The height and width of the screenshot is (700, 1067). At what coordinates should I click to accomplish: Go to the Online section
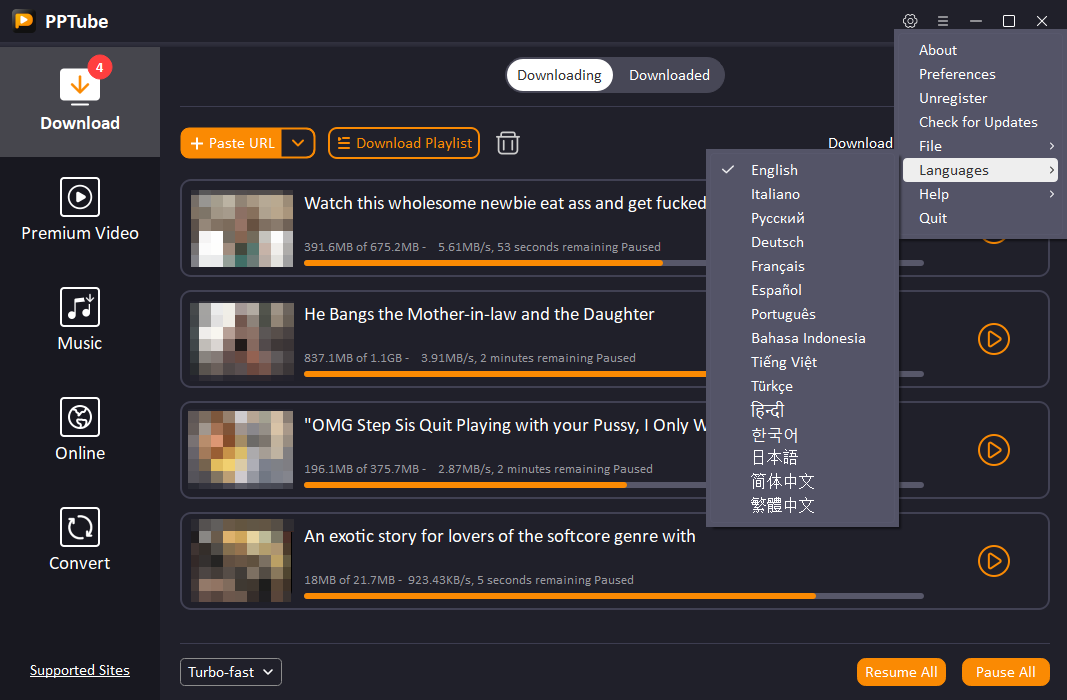[79, 430]
